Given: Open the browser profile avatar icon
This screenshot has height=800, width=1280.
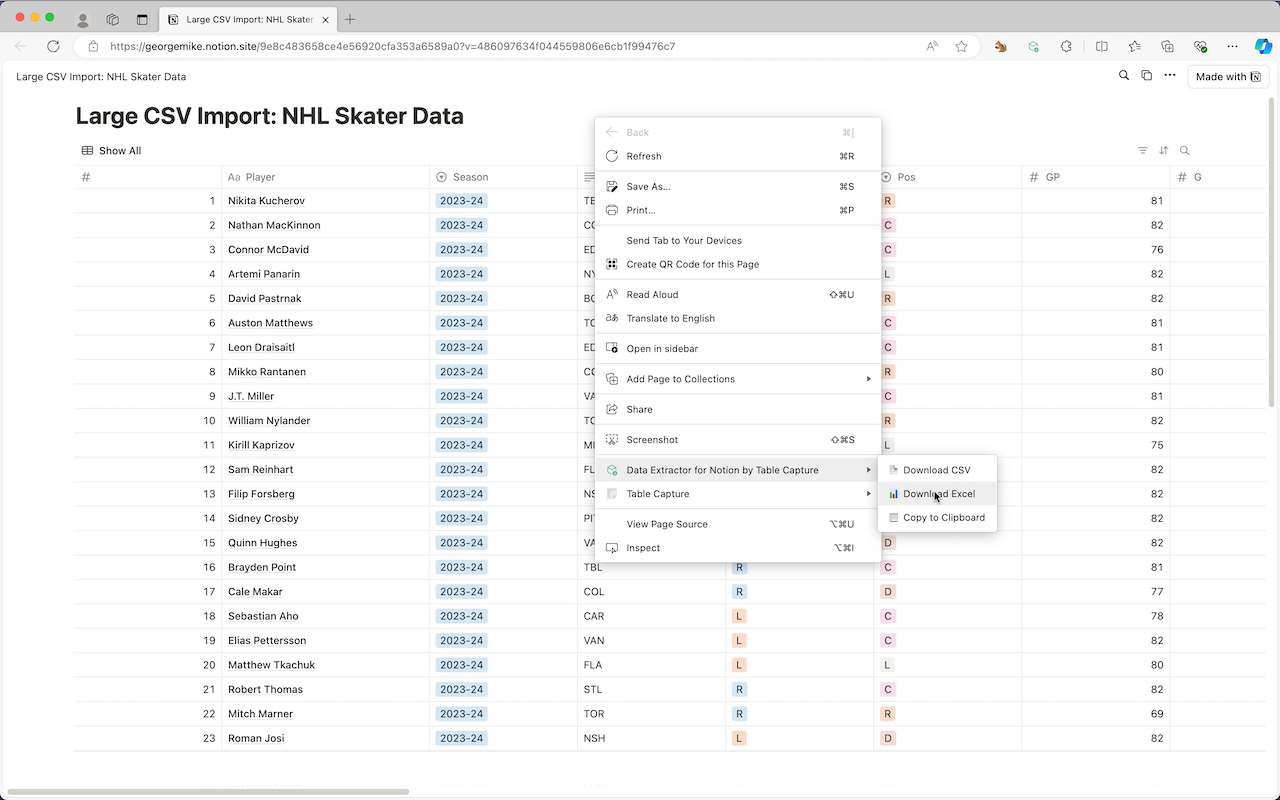Looking at the screenshot, I should pos(83,19).
